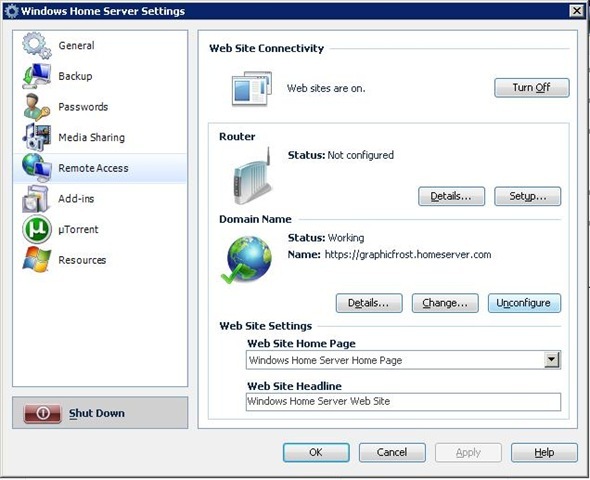Open Passwords via user and key icon

pos(36,107)
